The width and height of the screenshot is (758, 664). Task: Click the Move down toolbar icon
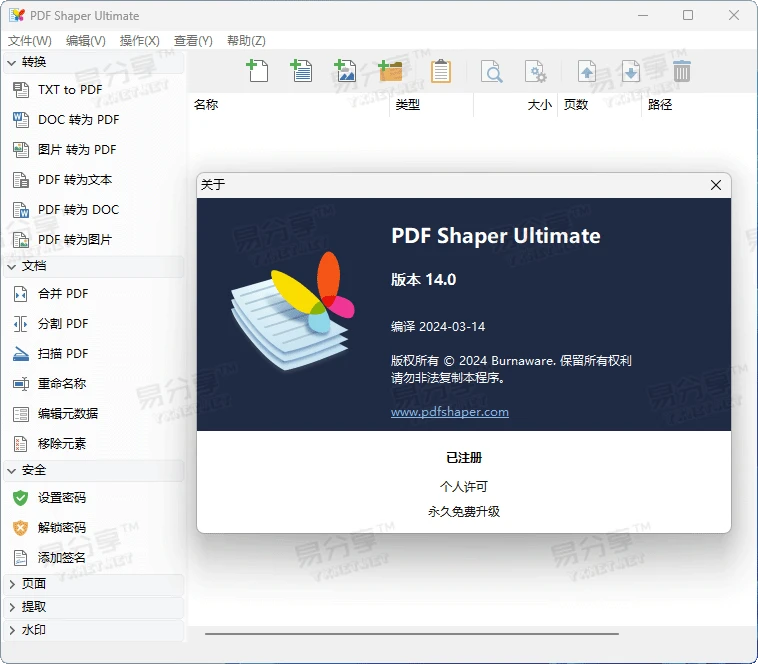click(631, 72)
